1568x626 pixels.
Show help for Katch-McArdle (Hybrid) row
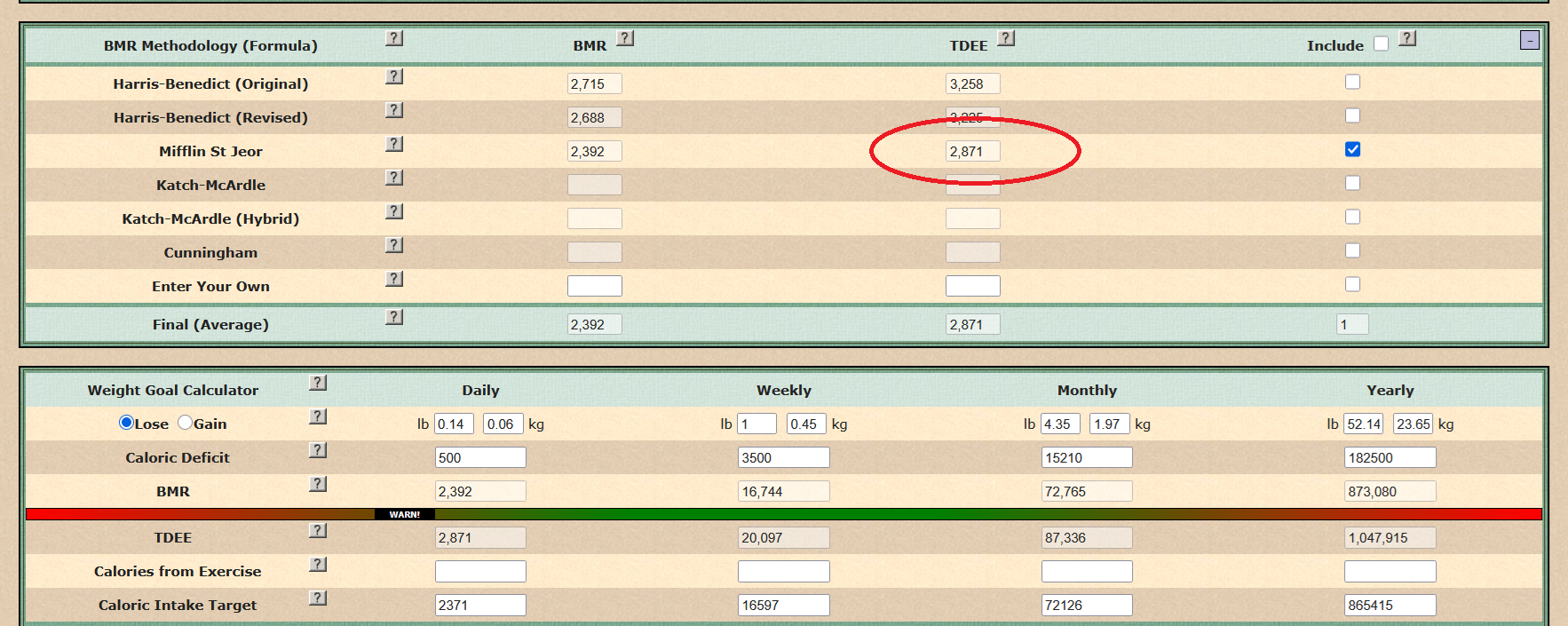click(x=394, y=211)
